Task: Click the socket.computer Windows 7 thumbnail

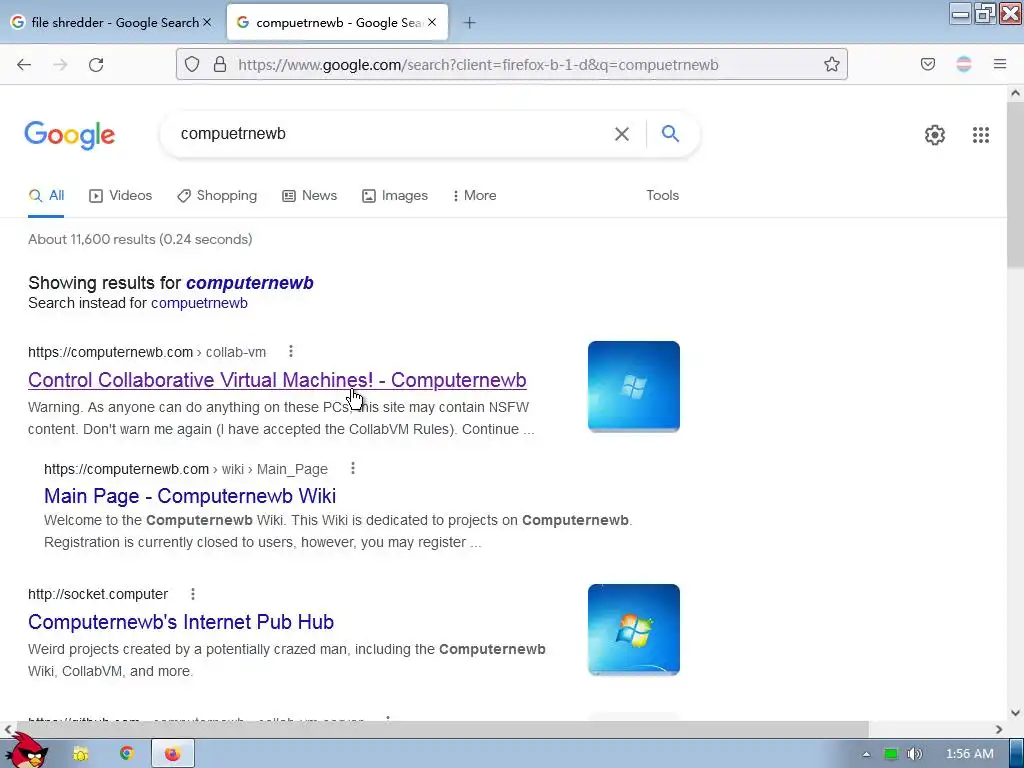Action: pos(633,630)
